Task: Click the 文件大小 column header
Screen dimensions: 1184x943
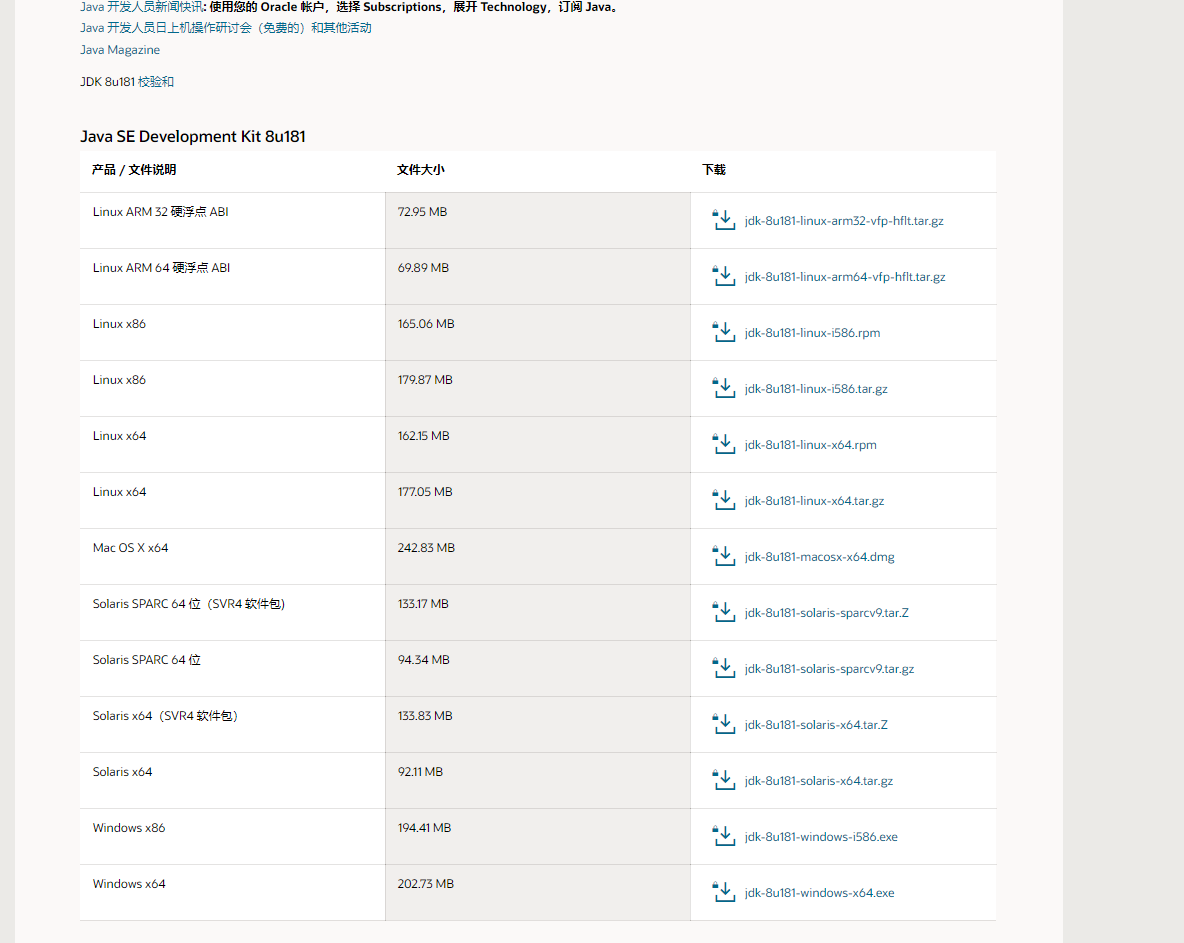Action: click(421, 170)
